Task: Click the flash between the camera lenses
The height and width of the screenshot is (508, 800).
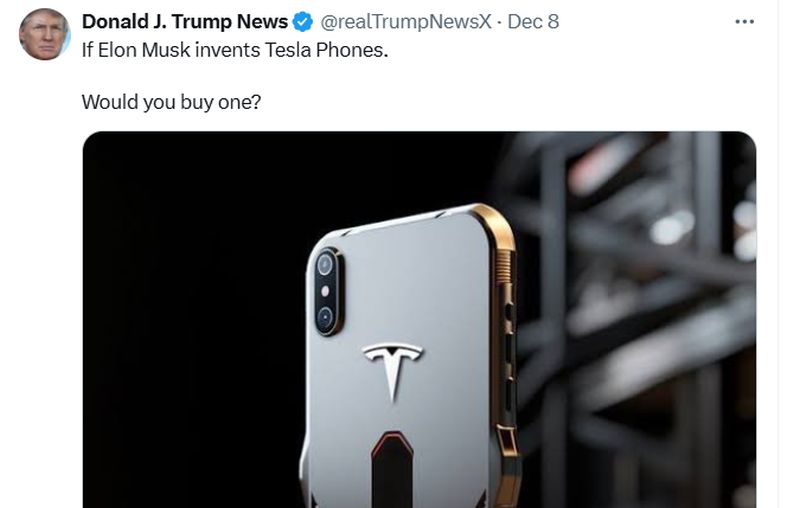Action: point(326,292)
